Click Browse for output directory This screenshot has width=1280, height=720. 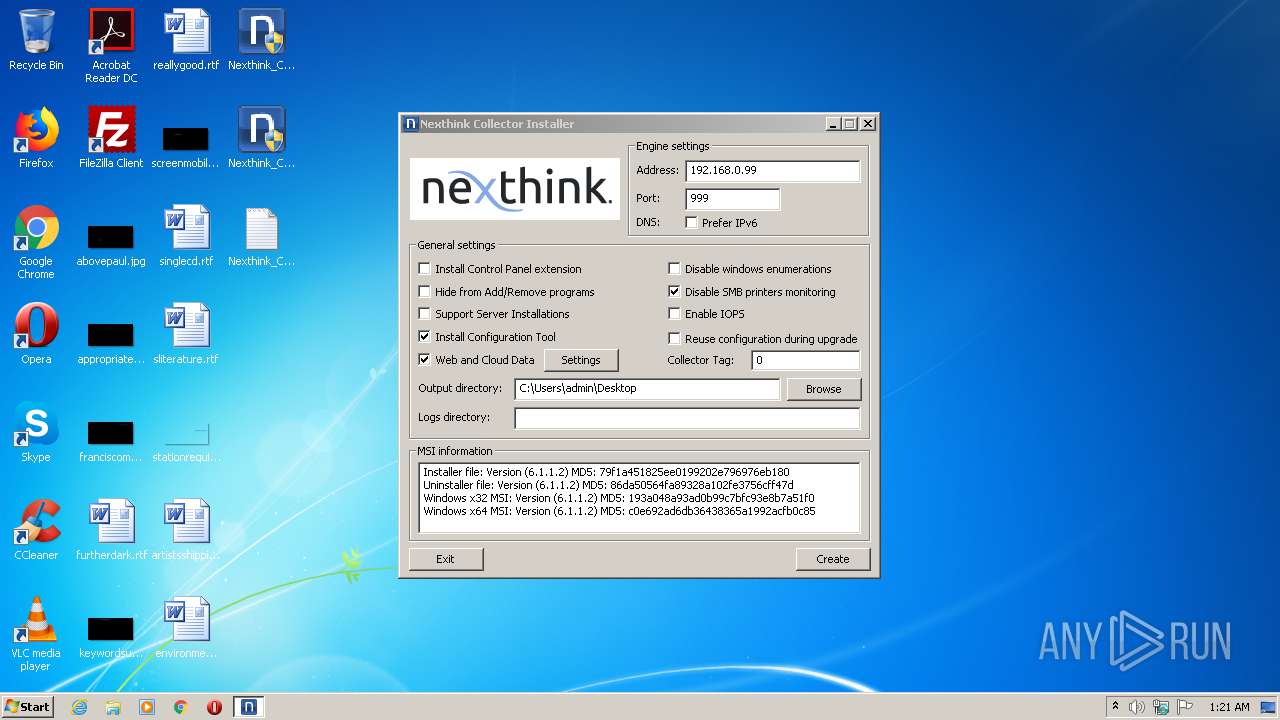[824, 389]
